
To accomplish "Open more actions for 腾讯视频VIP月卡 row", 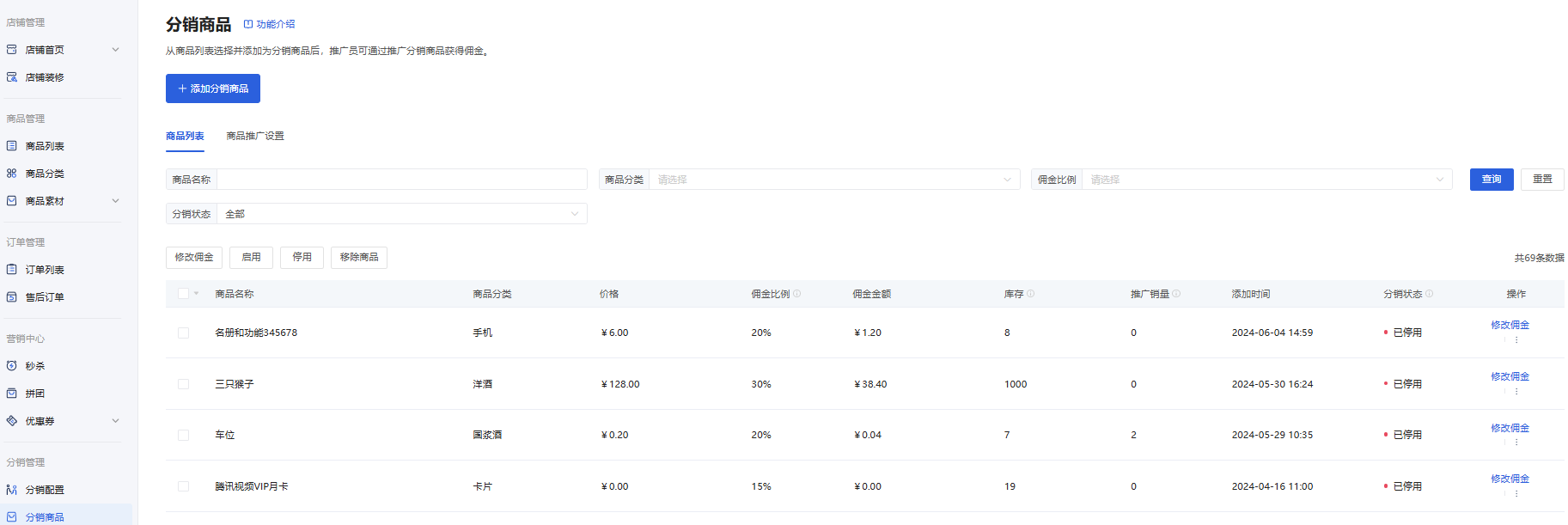I will 1516,494.
